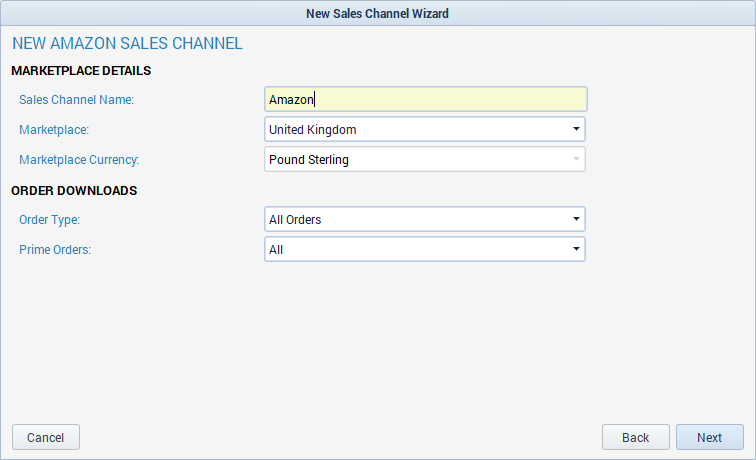Open the Marketplace Currency Pound Sterling dropdown
The height and width of the screenshot is (460, 756).
click(425, 159)
